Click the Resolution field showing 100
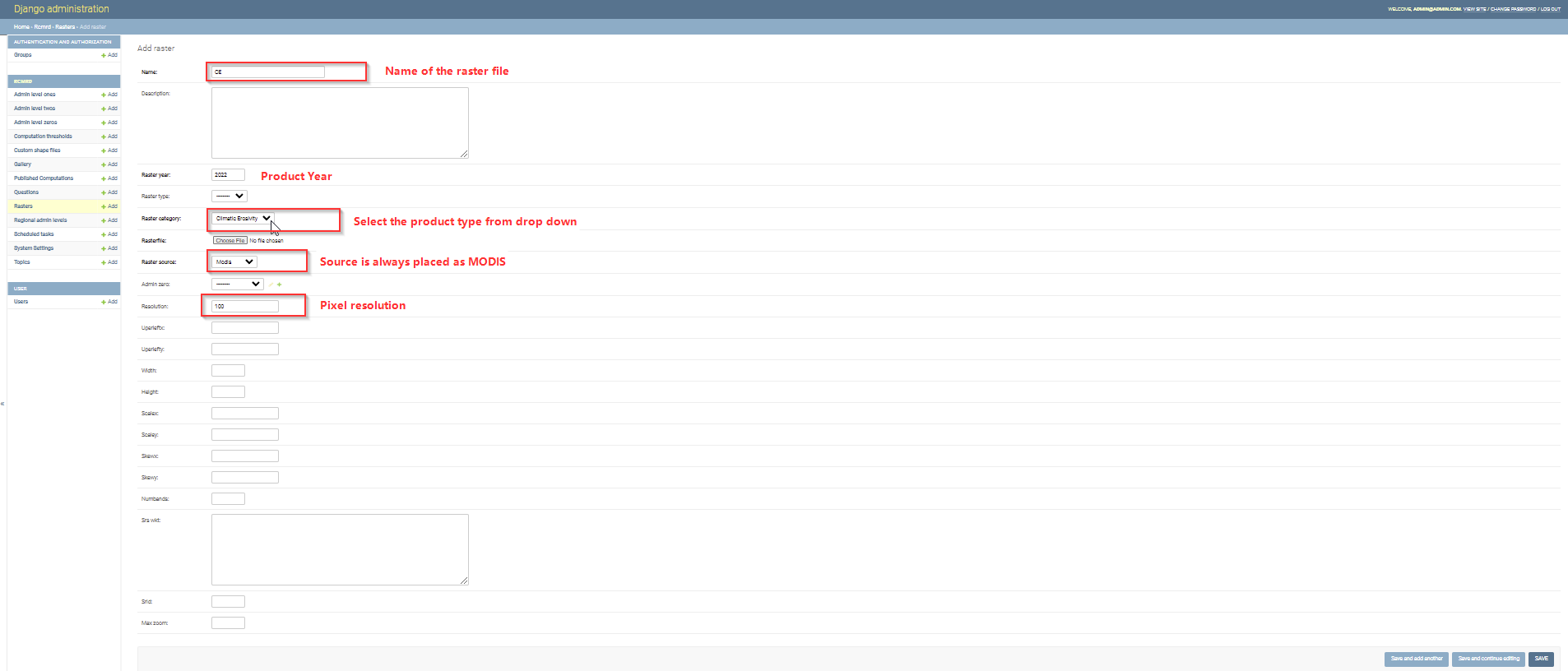 click(x=245, y=307)
